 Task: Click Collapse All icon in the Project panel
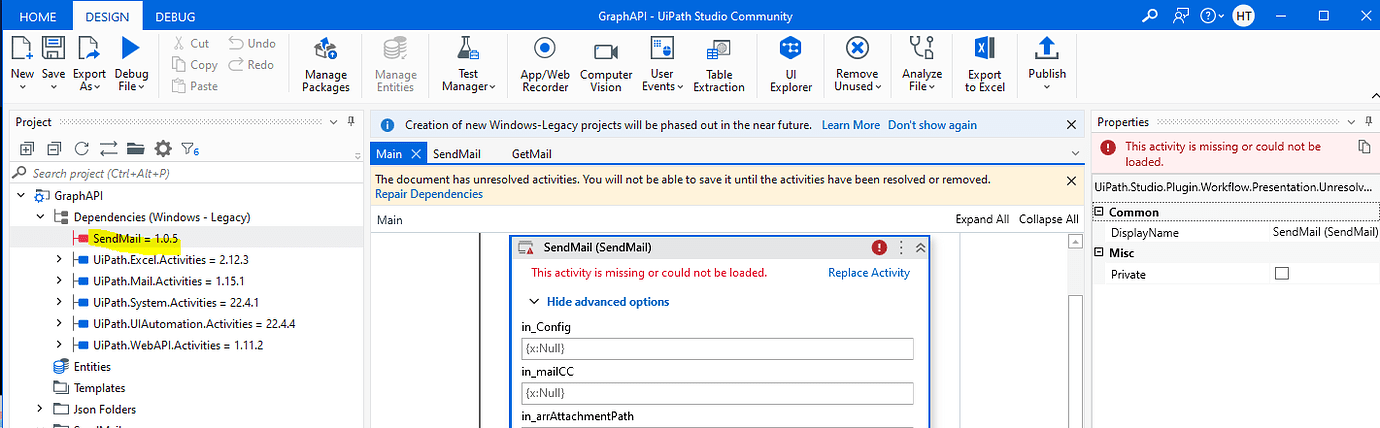[x=54, y=148]
